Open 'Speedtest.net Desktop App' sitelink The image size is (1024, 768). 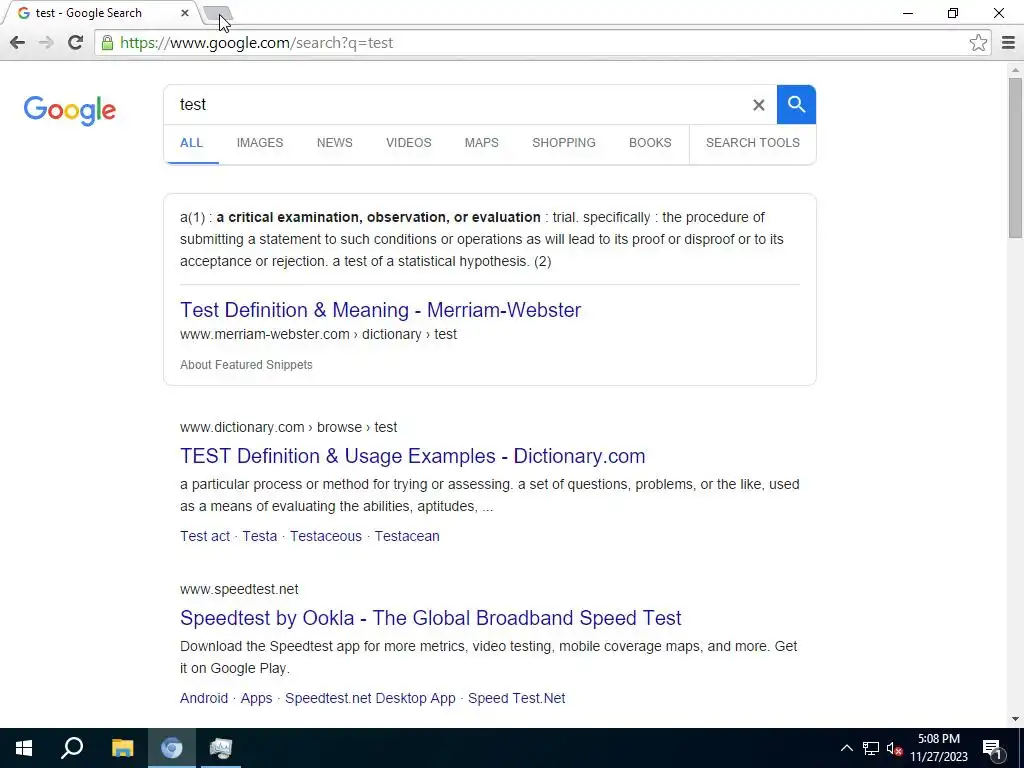pos(370,698)
